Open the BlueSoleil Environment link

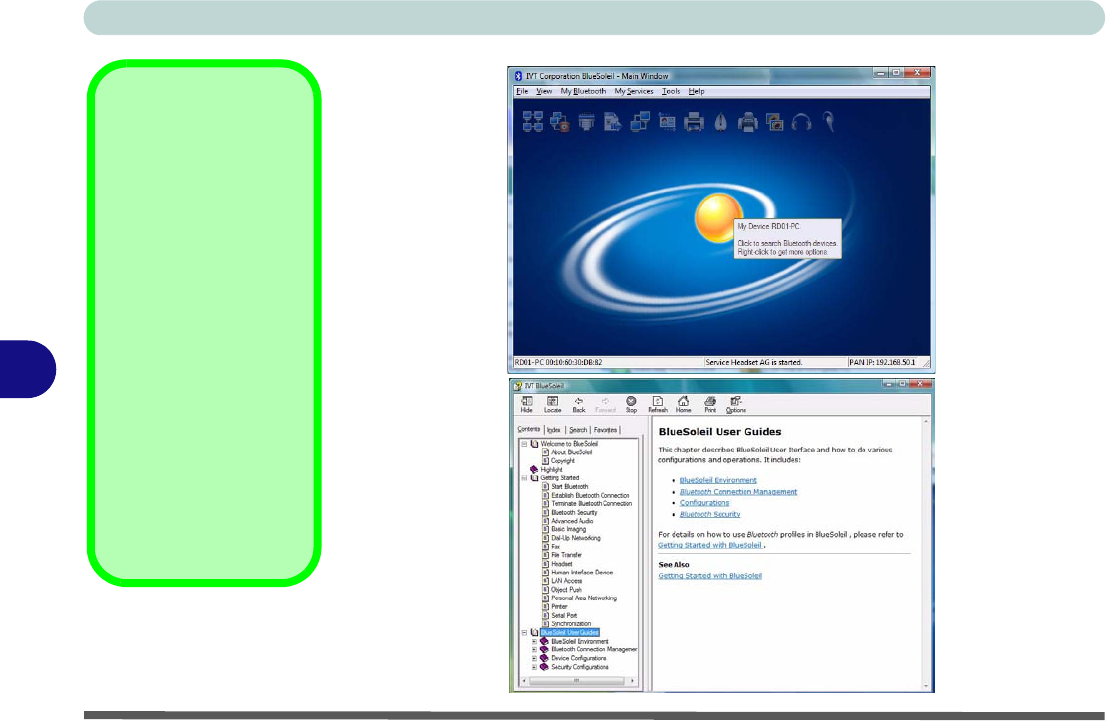[x=718, y=480]
